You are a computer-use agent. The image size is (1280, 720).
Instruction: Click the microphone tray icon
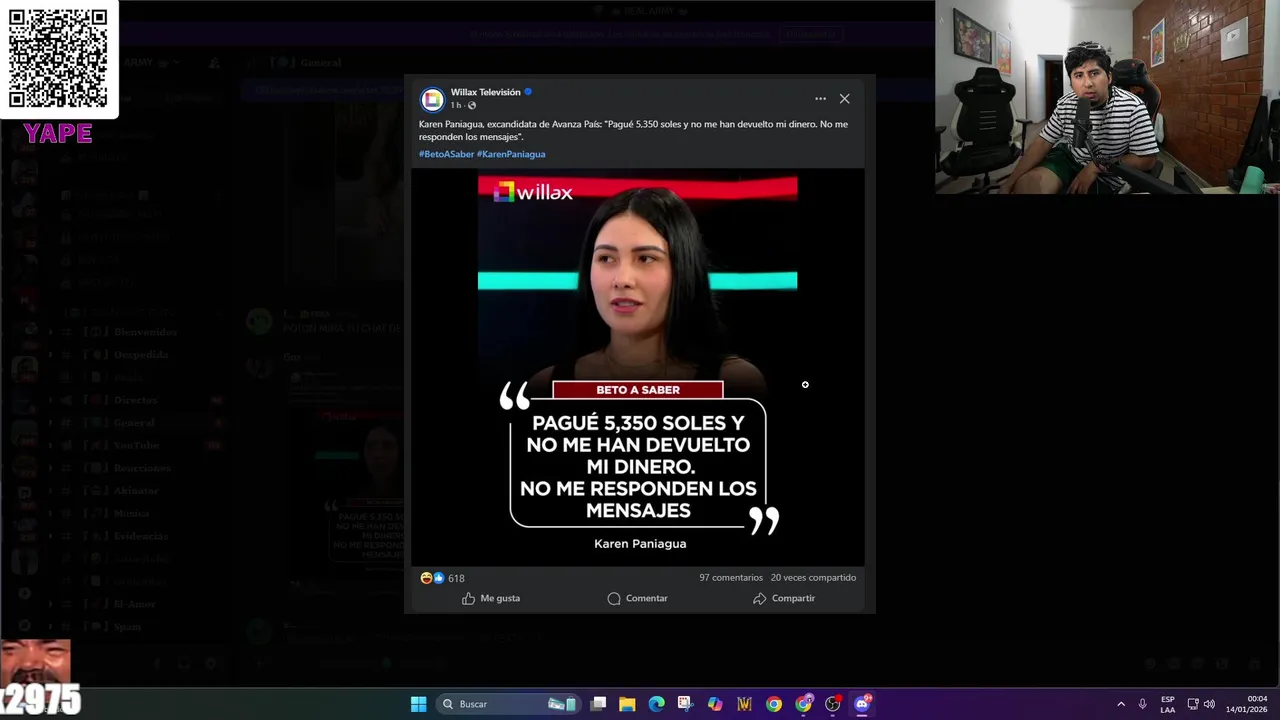(1142, 704)
